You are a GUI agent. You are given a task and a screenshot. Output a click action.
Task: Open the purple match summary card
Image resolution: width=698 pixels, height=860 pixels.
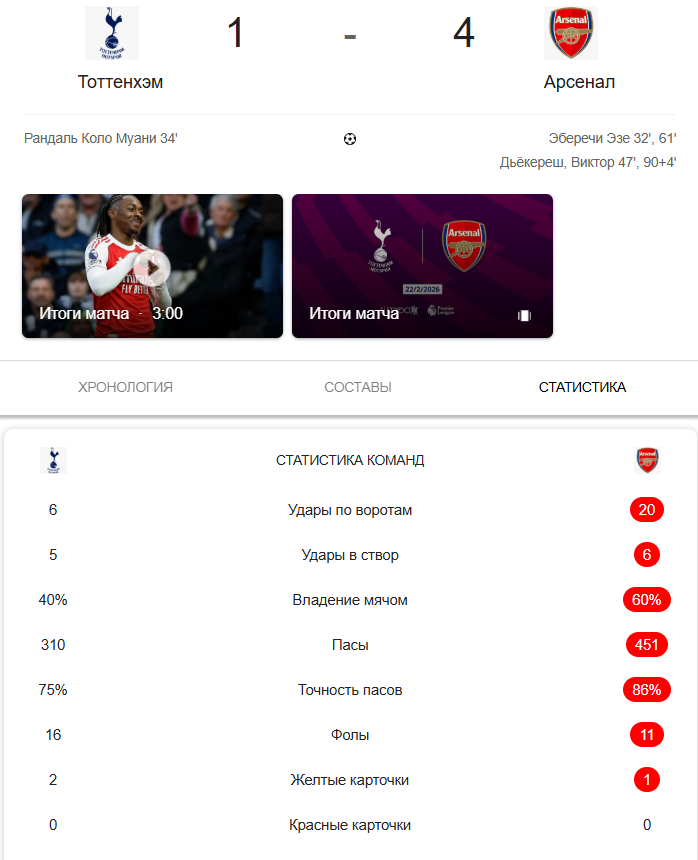[422, 266]
